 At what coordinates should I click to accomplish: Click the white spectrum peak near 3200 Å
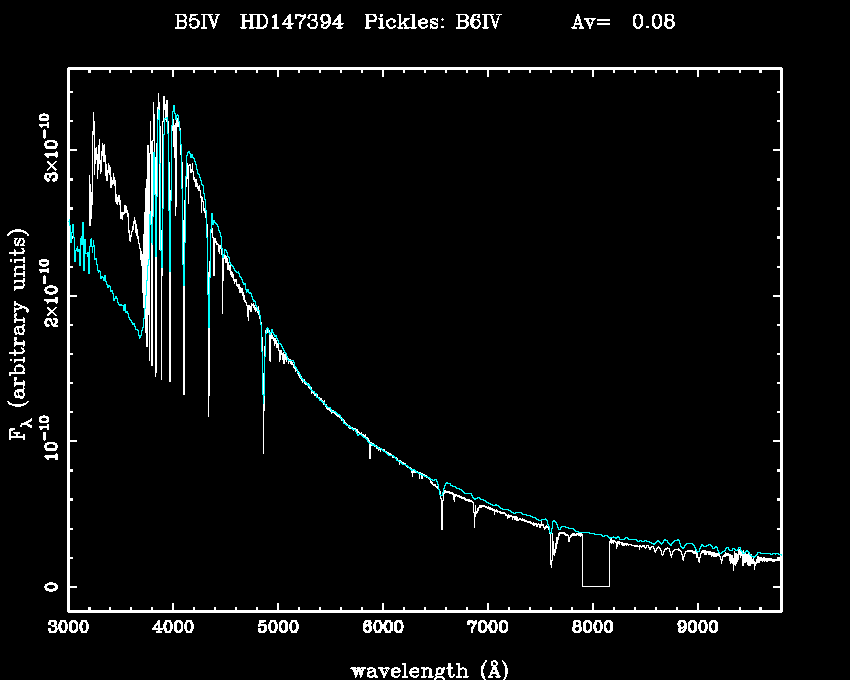(93, 116)
